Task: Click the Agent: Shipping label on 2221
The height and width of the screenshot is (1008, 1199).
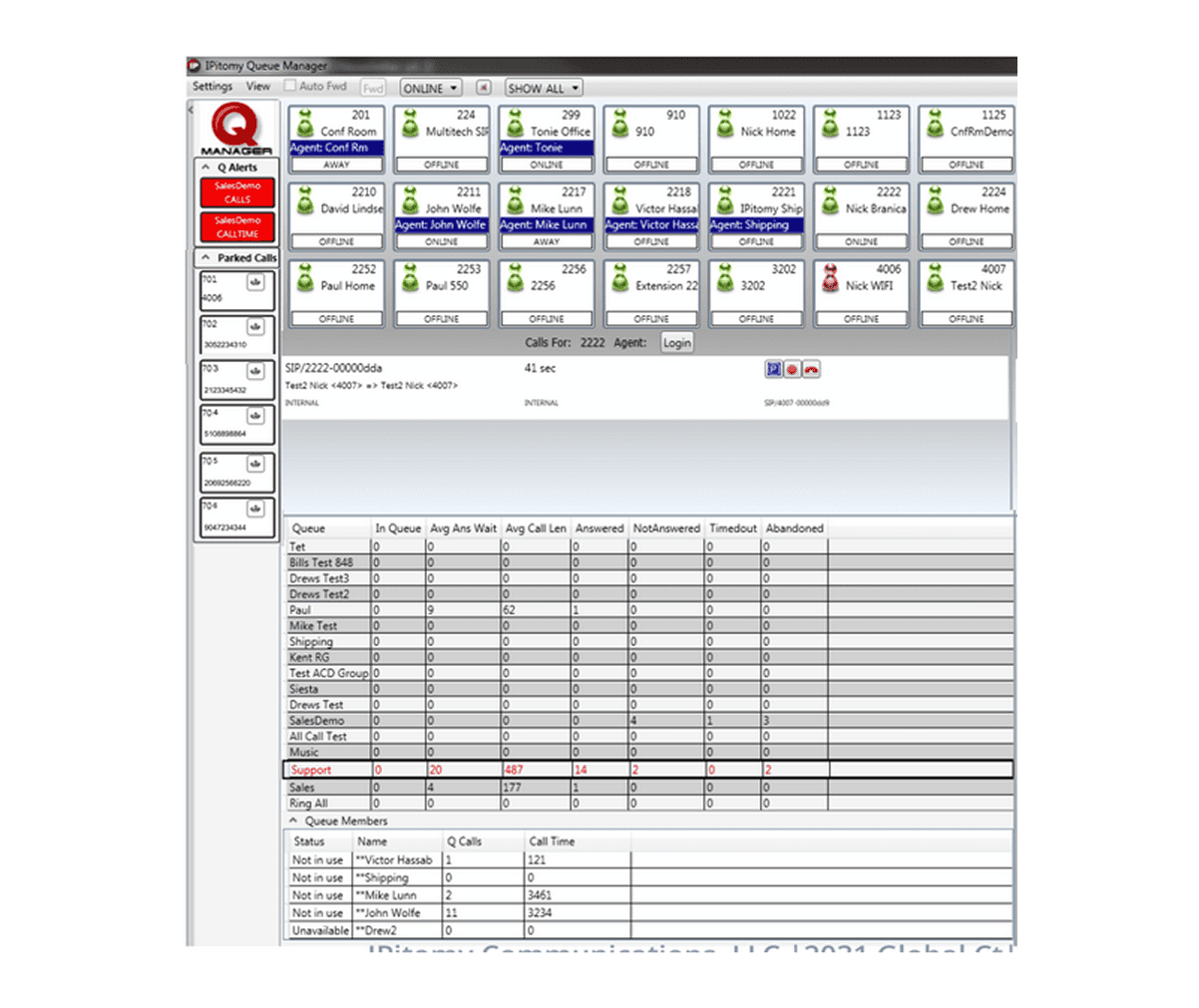Action: pyautogui.click(x=756, y=225)
